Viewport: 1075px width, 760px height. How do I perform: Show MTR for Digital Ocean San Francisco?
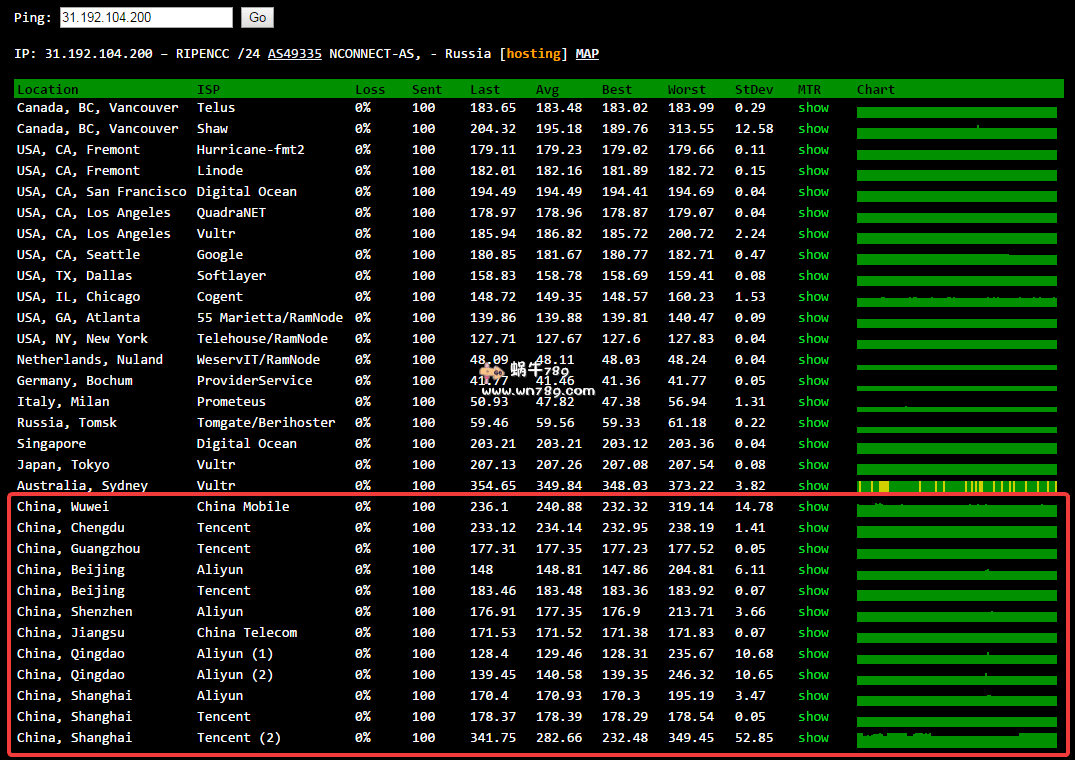pos(813,191)
